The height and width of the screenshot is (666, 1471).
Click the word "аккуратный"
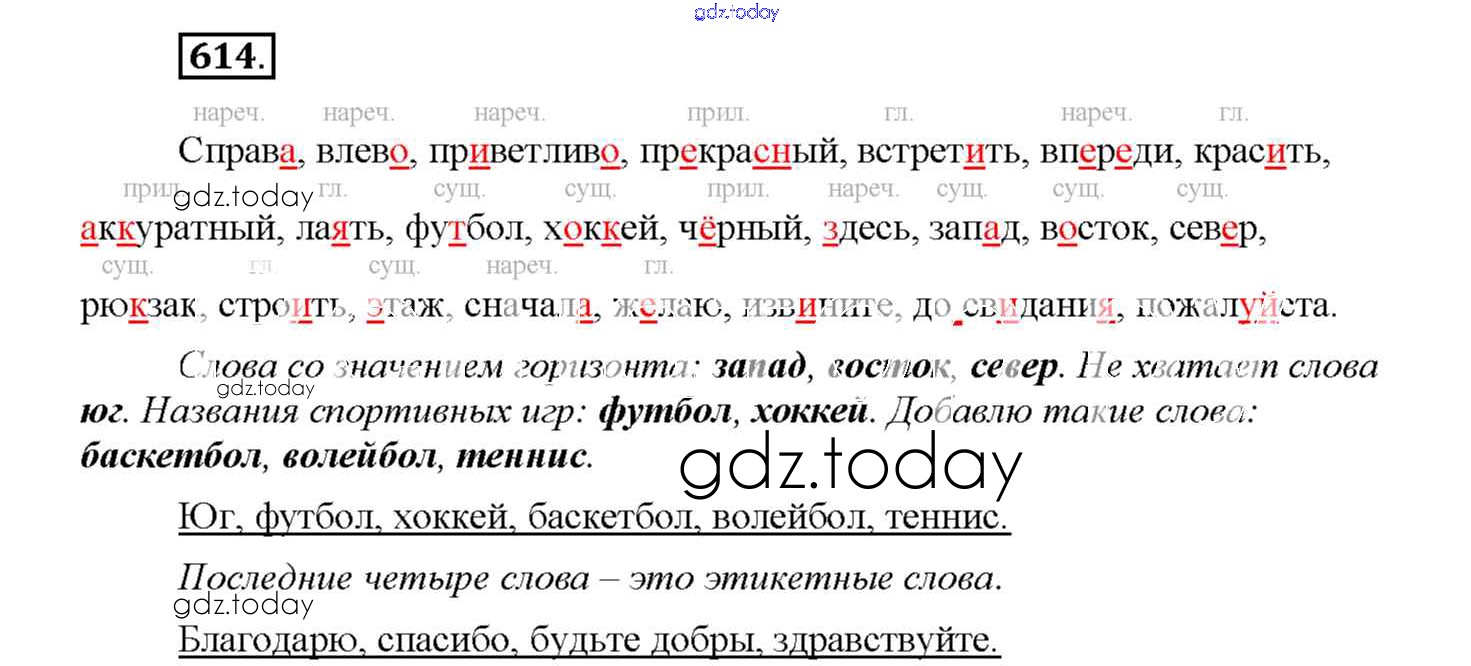tap(178, 230)
